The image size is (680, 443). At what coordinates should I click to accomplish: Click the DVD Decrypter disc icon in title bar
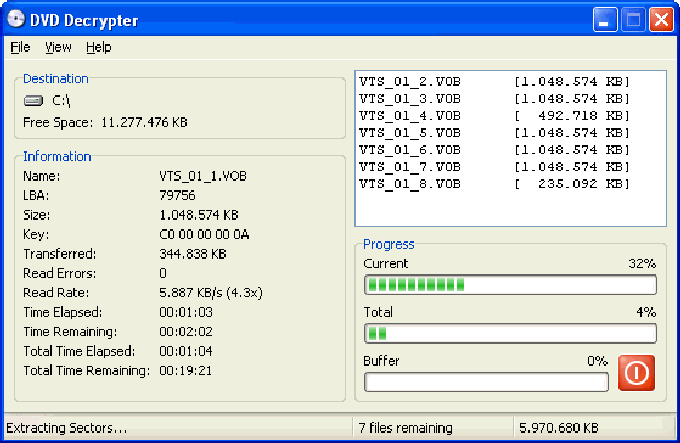coord(16,20)
